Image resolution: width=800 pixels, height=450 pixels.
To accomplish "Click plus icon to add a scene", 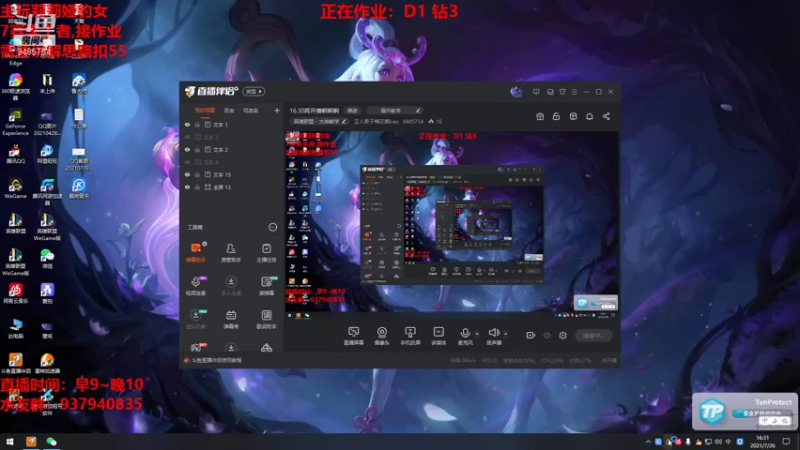I will tap(277, 110).
